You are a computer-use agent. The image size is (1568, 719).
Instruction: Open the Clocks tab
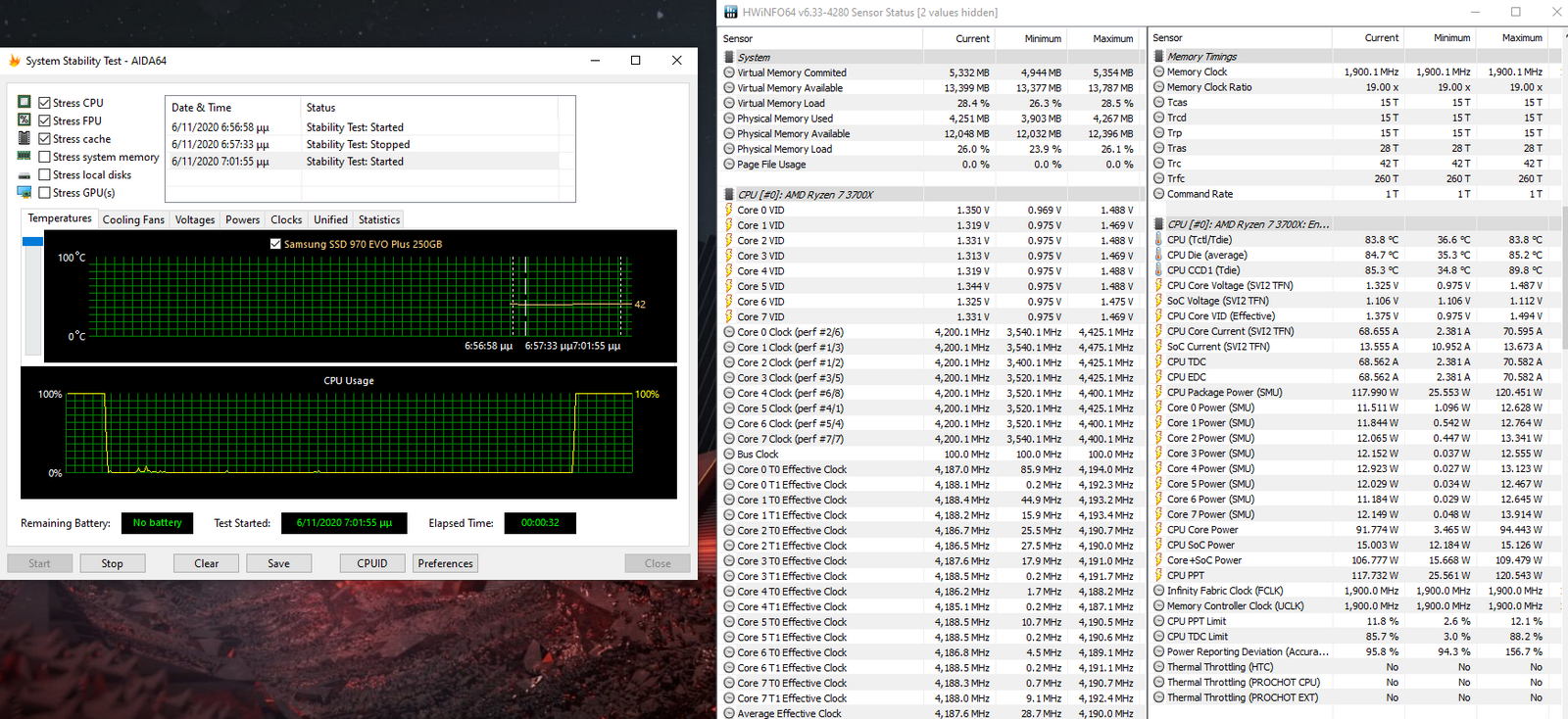(x=286, y=220)
